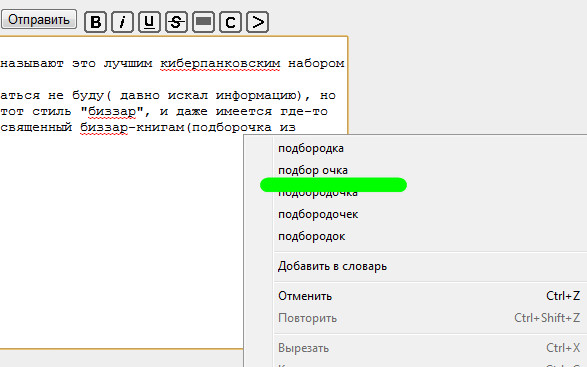Insert quote using the > icon
Image resolution: width=587 pixels, height=367 pixels.
258,22
